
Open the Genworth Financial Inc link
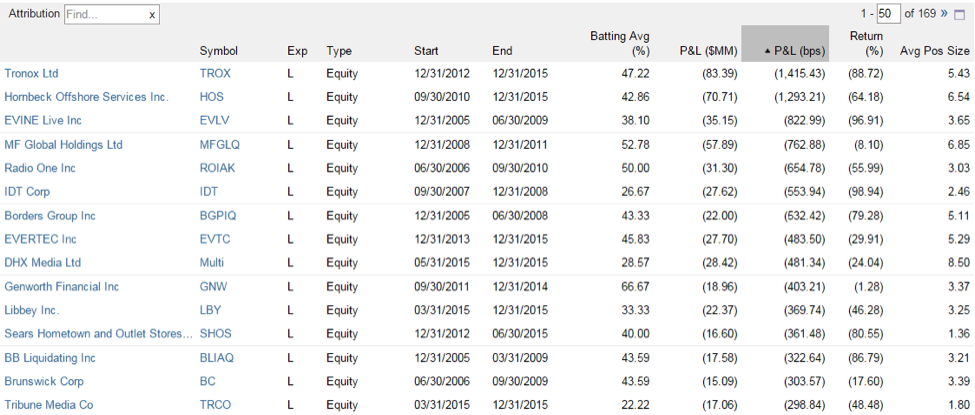tap(62, 287)
